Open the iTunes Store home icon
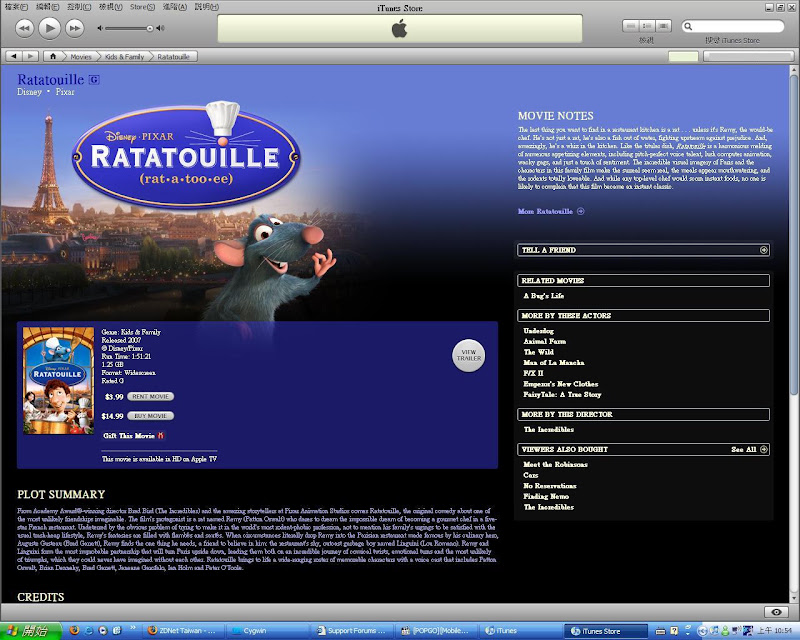Screen dimensions: 800x640 pos(53,56)
